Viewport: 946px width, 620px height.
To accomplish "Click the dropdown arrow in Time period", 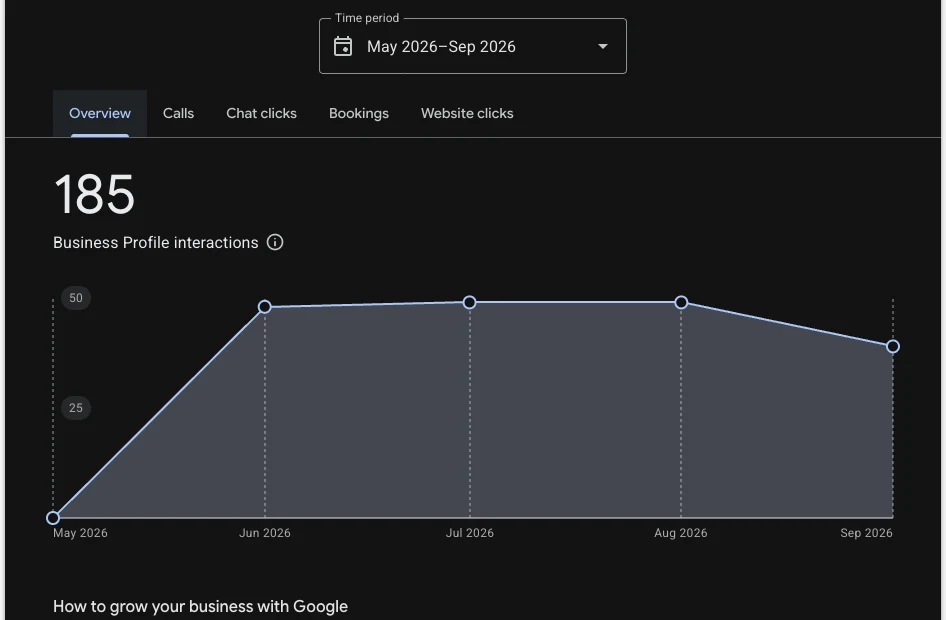I will coord(602,46).
